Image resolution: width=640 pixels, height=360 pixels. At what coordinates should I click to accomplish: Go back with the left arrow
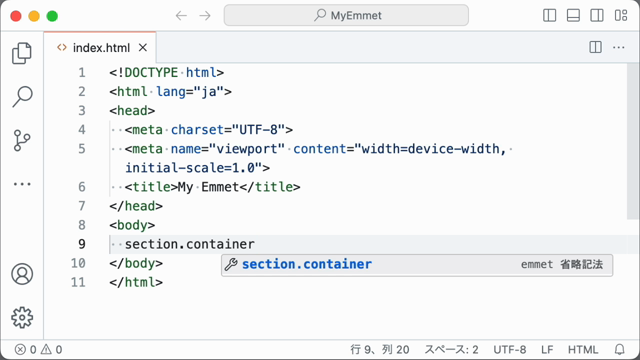(181, 16)
